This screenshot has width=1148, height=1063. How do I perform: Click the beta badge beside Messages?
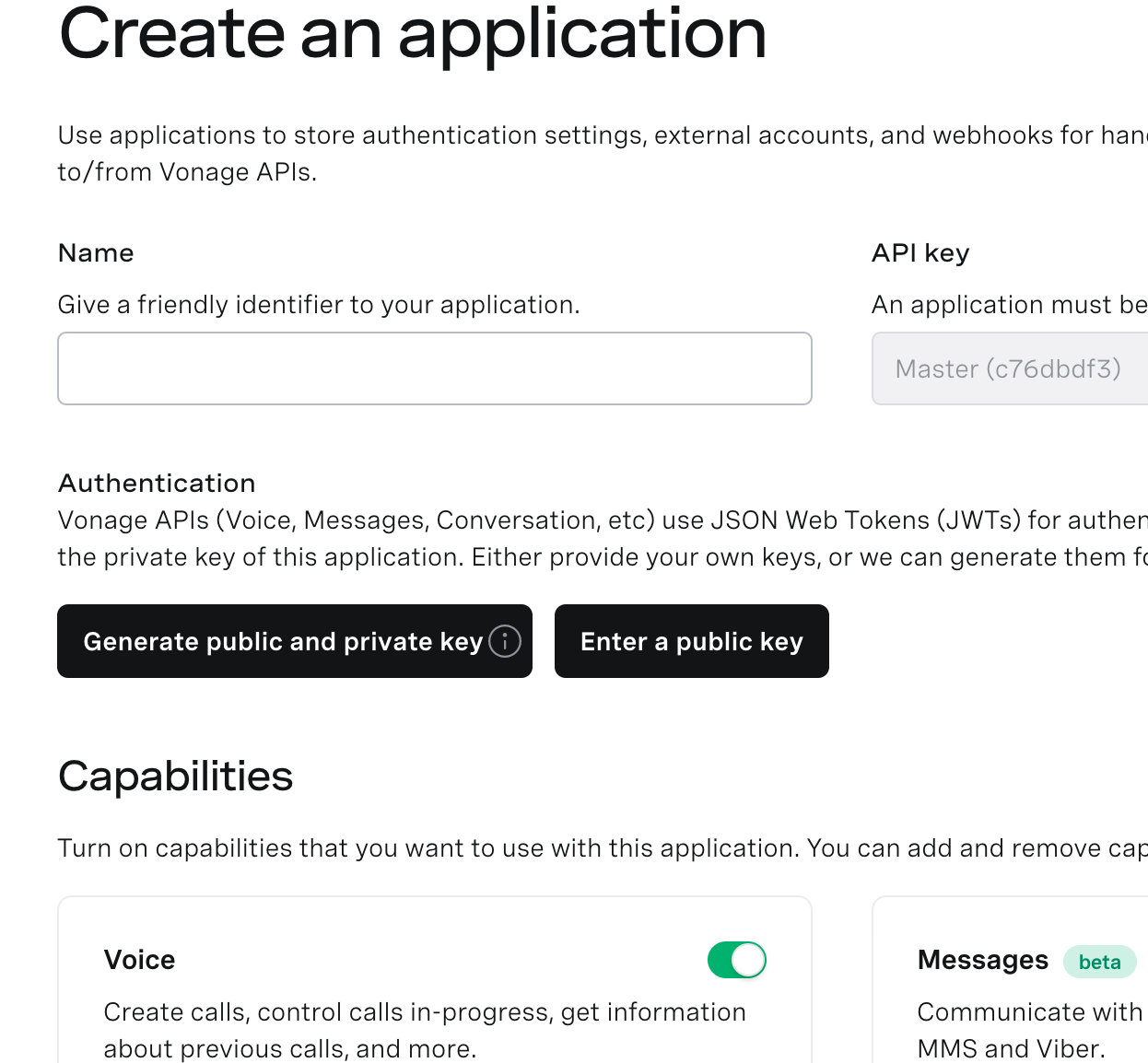point(1100,962)
